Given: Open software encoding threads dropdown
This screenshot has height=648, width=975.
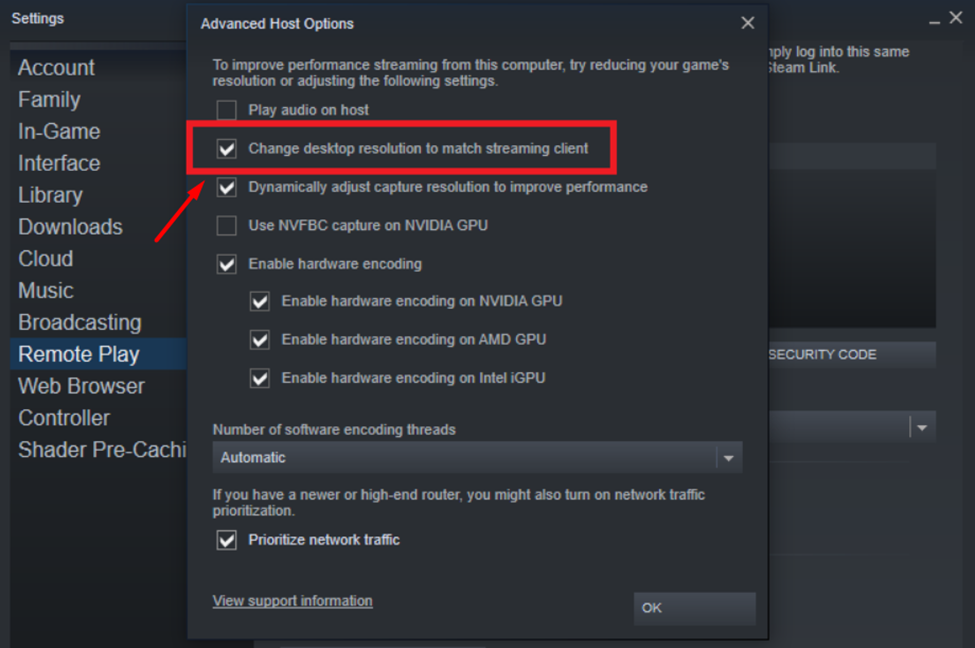Looking at the screenshot, I should pos(477,458).
